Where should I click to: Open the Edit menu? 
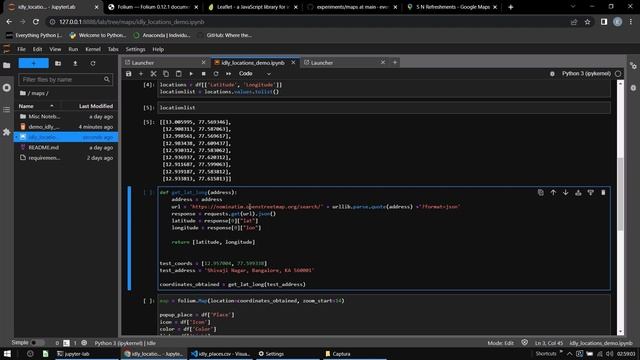click(38, 49)
